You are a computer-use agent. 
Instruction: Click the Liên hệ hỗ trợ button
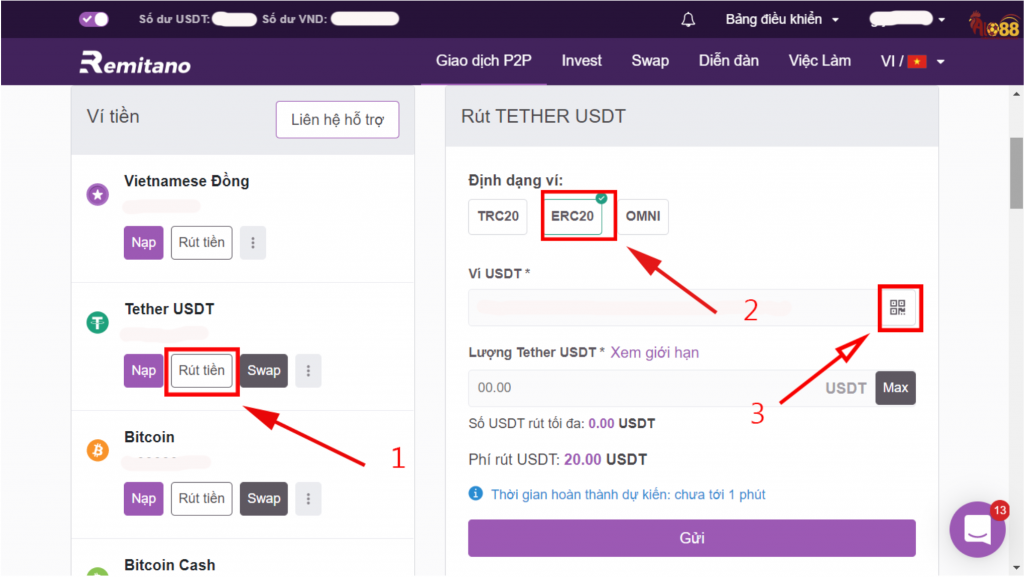pos(337,119)
